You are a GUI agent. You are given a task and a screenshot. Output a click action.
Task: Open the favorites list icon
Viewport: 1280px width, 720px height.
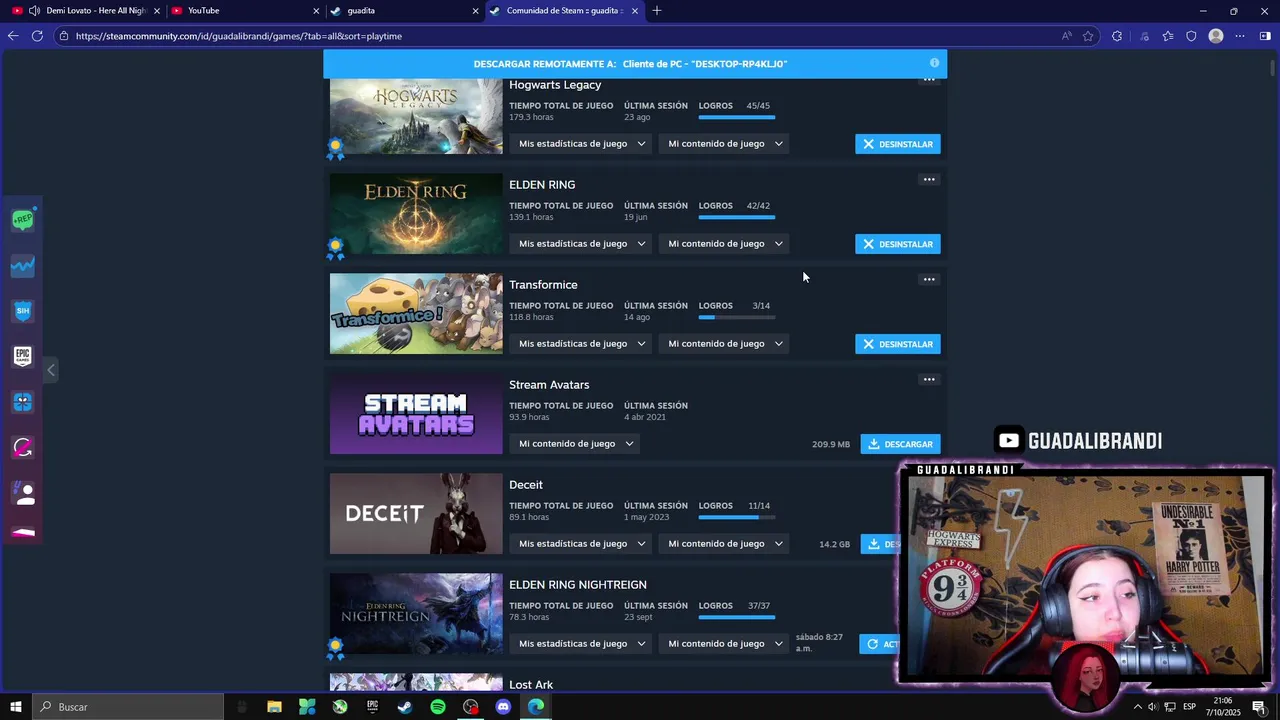[x=1168, y=36]
